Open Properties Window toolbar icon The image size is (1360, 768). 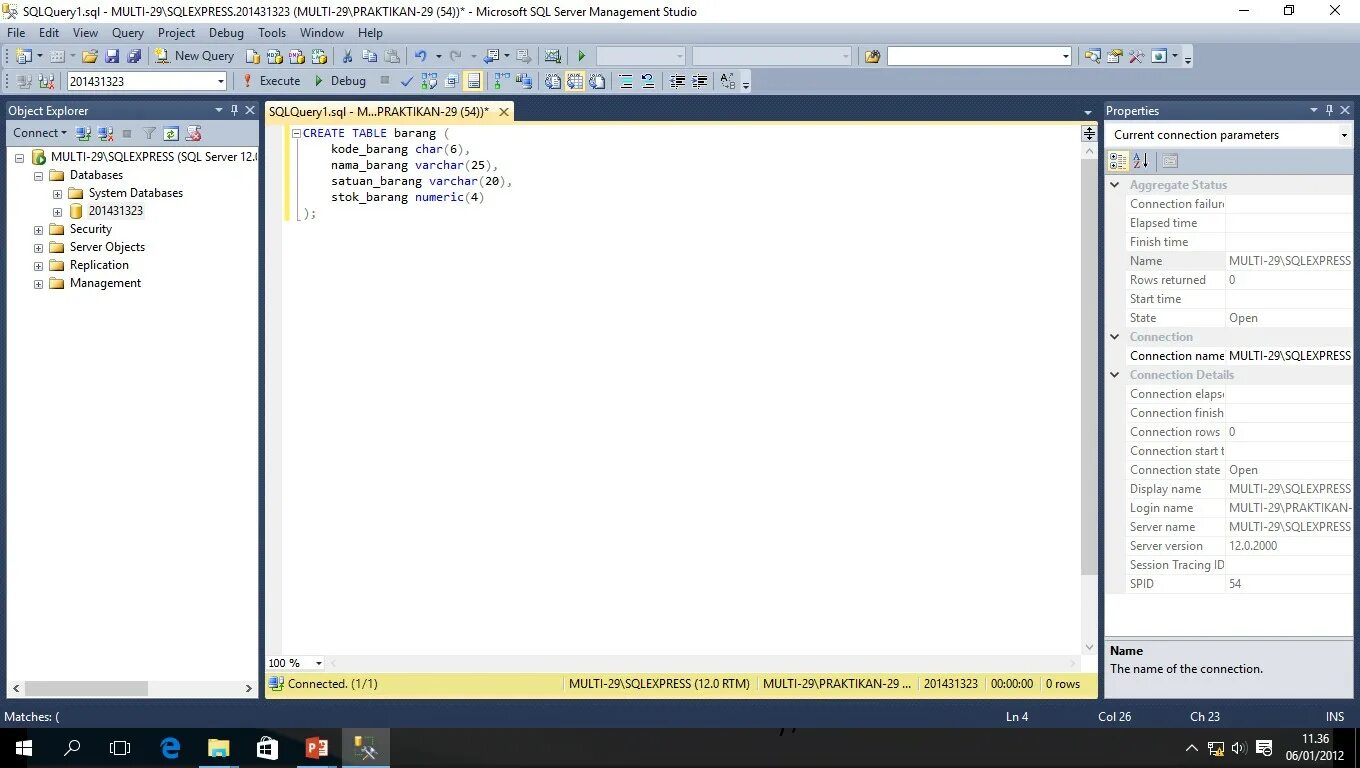click(1114, 56)
